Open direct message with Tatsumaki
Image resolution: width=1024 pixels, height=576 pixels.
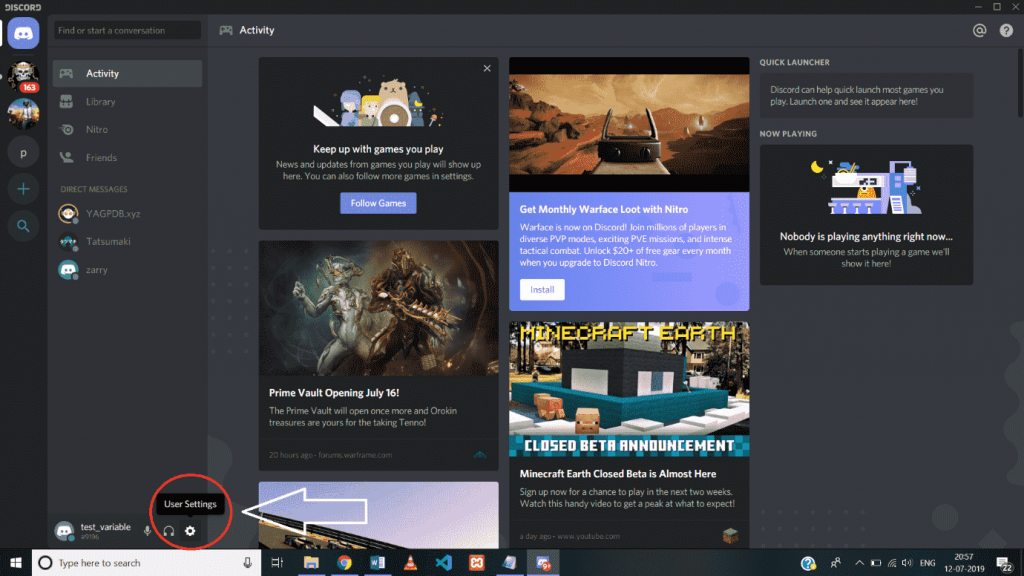[127, 242]
